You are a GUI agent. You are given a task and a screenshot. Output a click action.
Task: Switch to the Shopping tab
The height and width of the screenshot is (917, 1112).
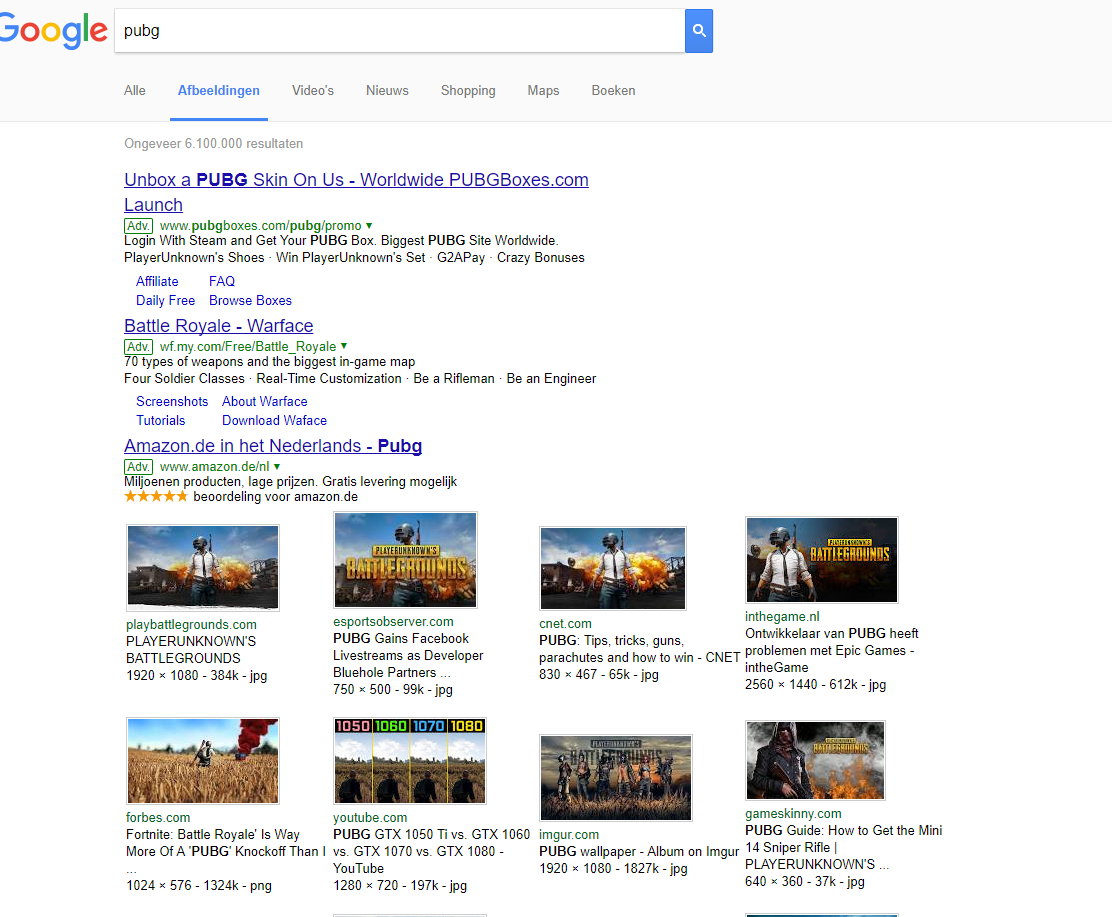tap(468, 91)
